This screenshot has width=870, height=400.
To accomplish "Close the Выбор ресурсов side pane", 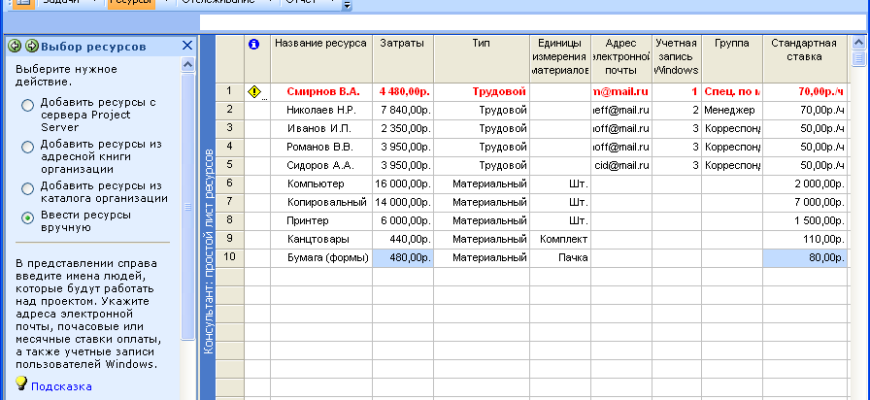I will 187,46.
